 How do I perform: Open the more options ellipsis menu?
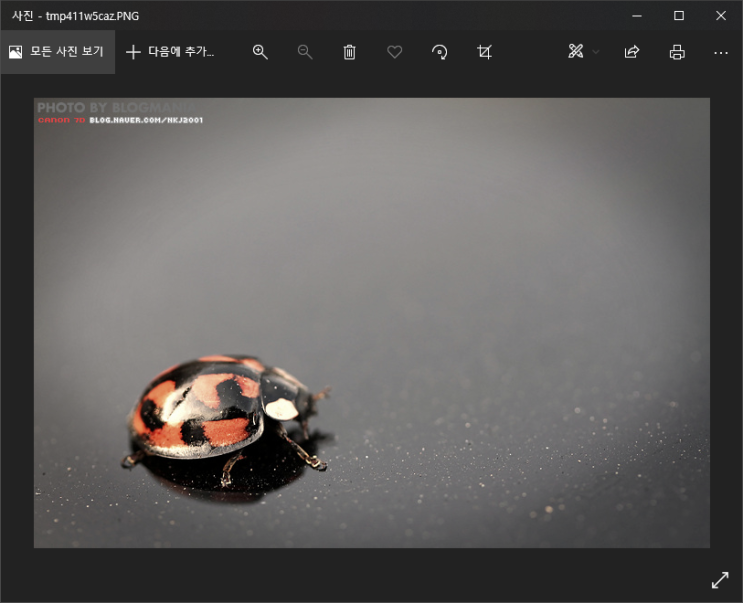pyautogui.click(x=721, y=53)
